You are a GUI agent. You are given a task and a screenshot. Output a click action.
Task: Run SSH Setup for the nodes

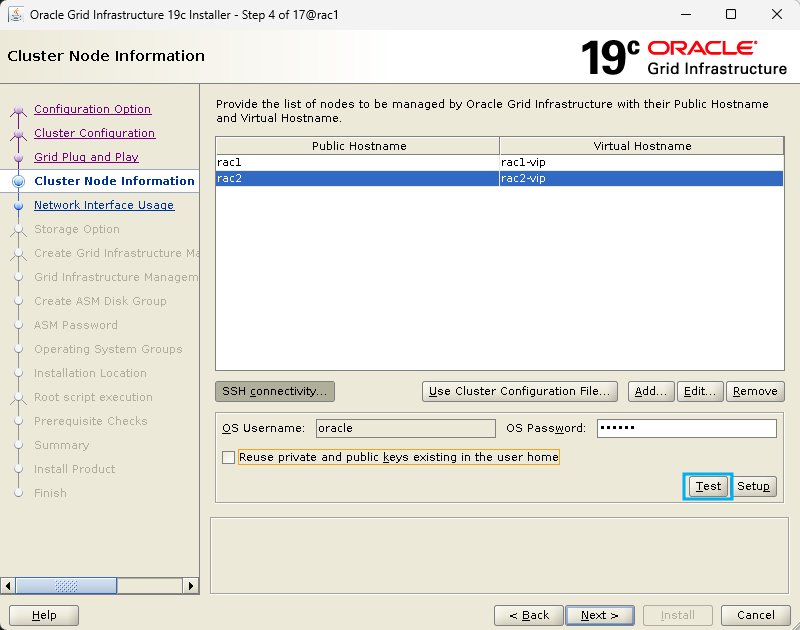754,486
